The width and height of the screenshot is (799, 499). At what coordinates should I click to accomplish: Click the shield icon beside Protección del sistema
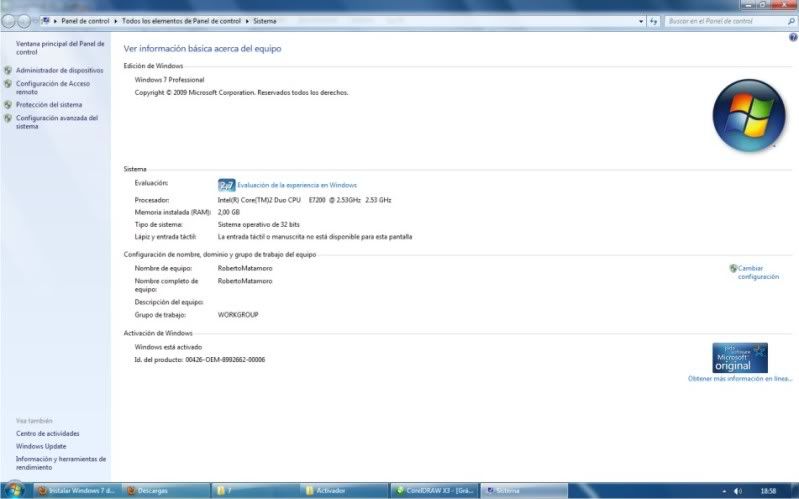click(x=8, y=104)
